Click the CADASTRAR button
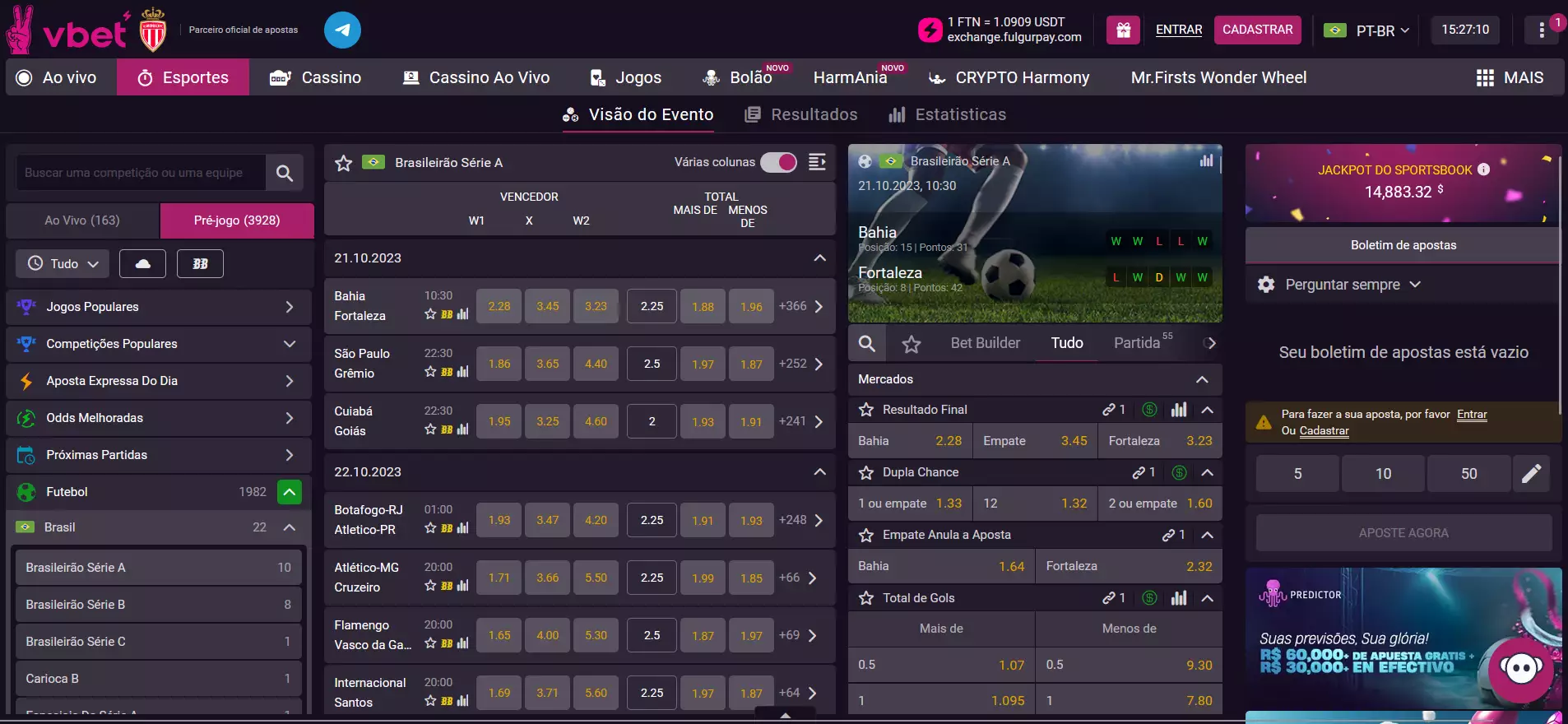 pyautogui.click(x=1257, y=30)
